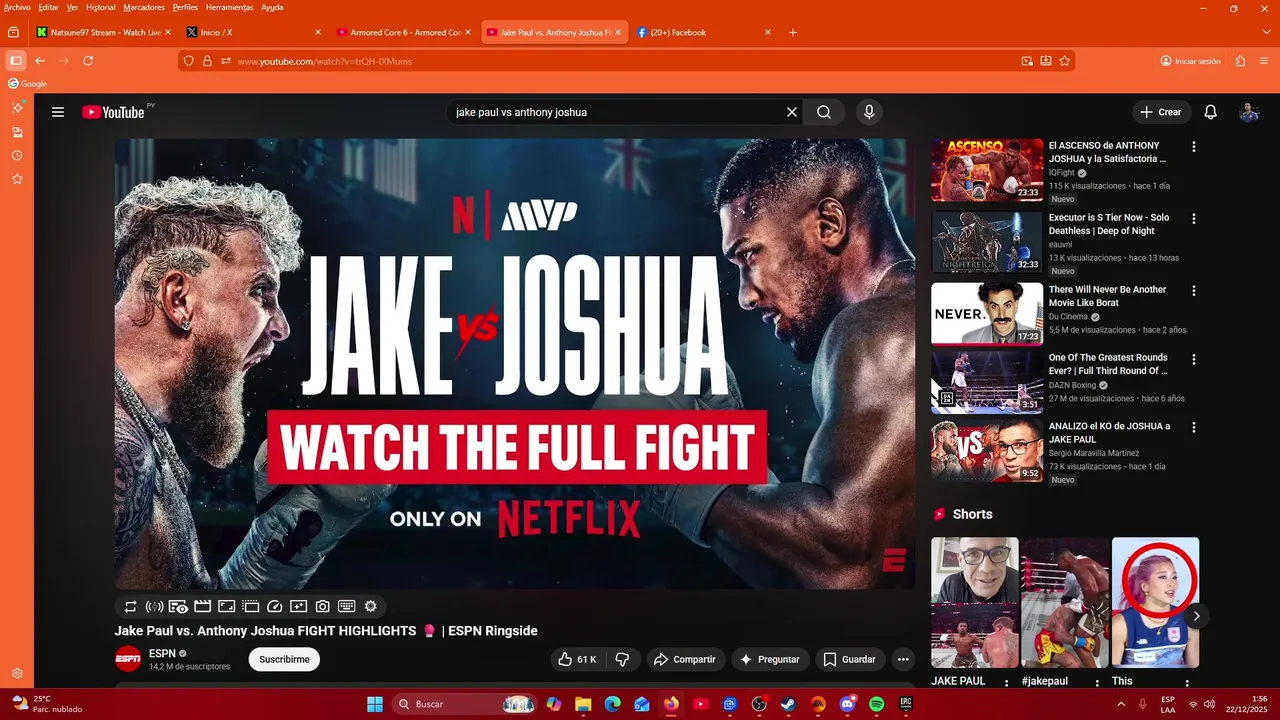1280x720 pixels.
Task: Open YouTube notifications bell
Action: pyautogui.click(x=1210, y=112)
